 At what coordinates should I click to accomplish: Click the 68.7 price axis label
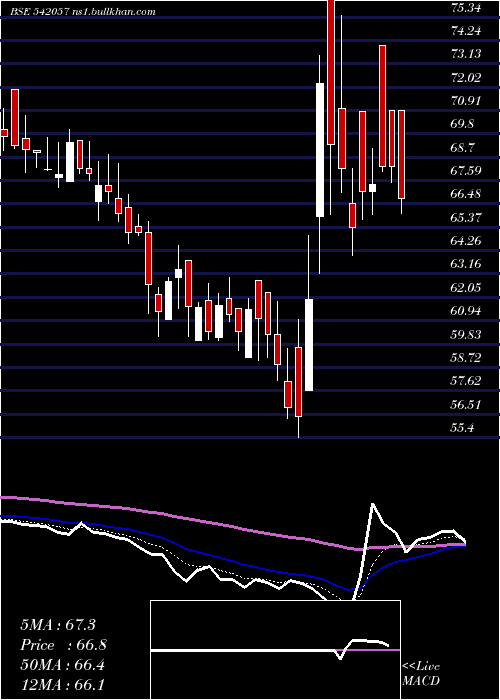tap(463, 148)
